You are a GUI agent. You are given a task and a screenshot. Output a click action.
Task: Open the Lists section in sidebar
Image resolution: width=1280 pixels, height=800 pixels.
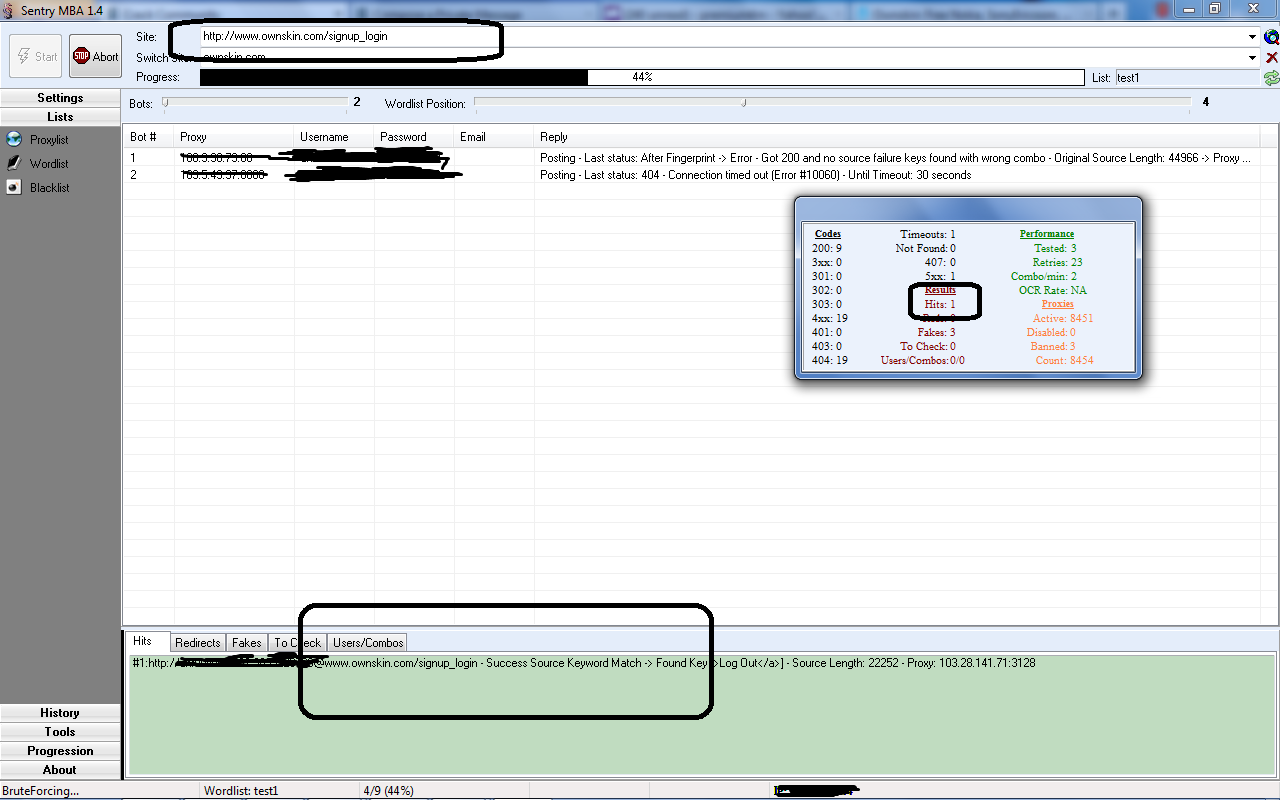60,117
